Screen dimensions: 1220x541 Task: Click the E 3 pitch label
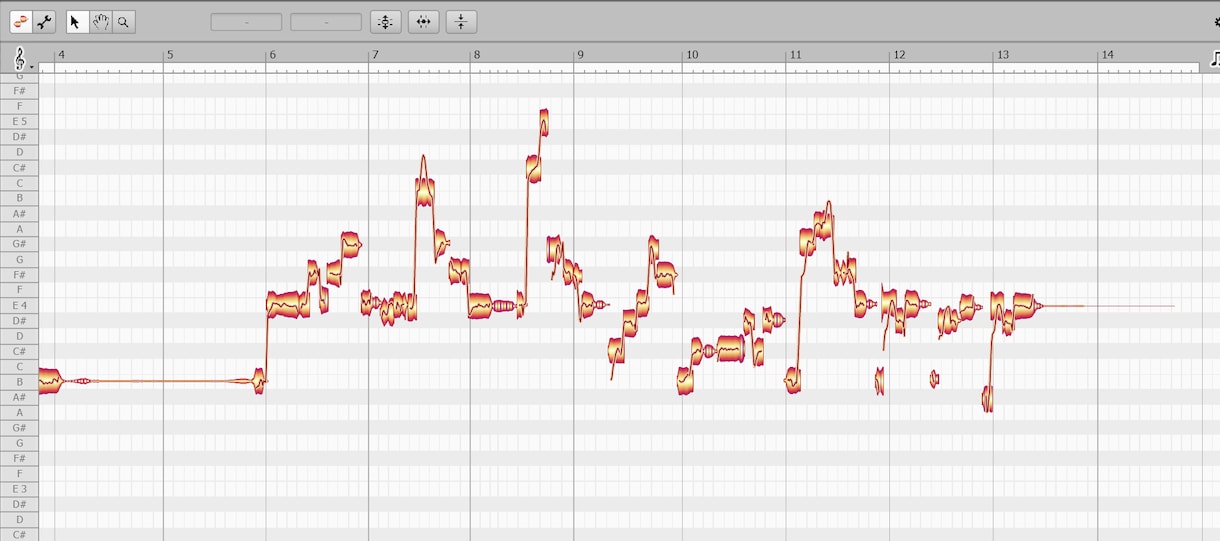(x=19, y=488)
